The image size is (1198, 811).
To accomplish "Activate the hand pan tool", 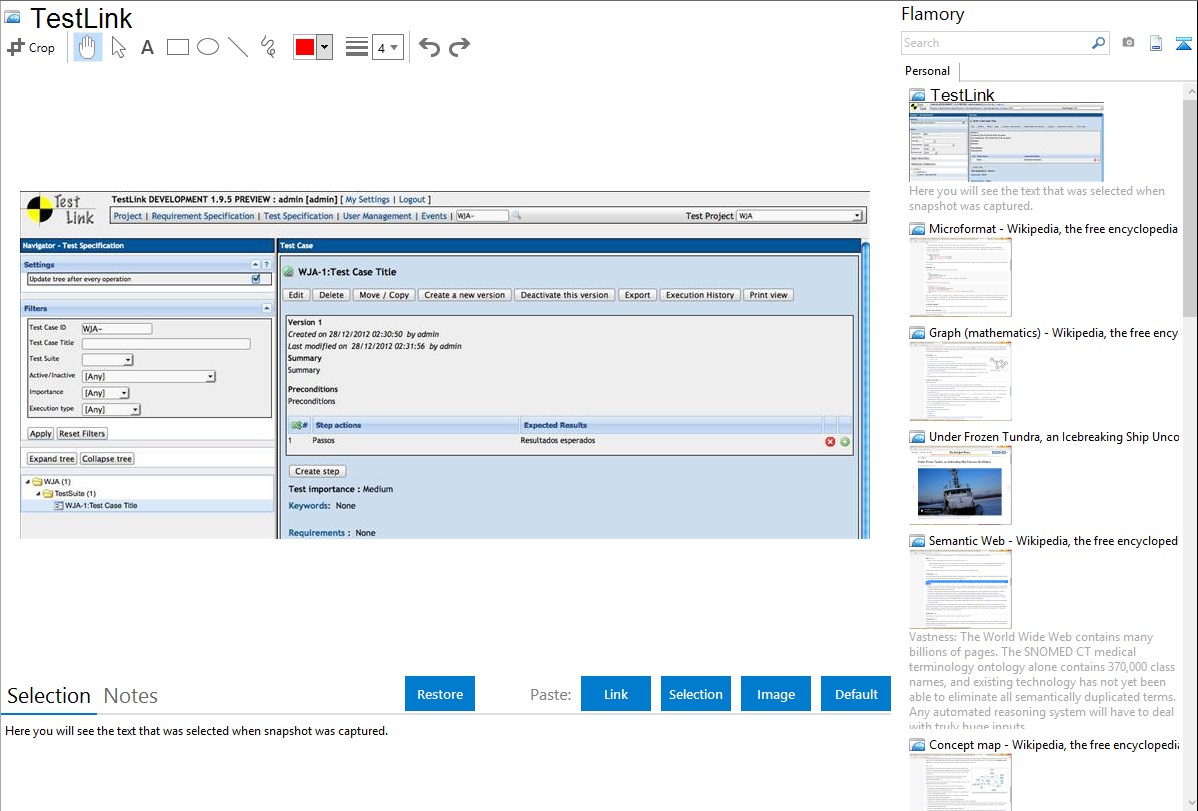I will point(88,47).
